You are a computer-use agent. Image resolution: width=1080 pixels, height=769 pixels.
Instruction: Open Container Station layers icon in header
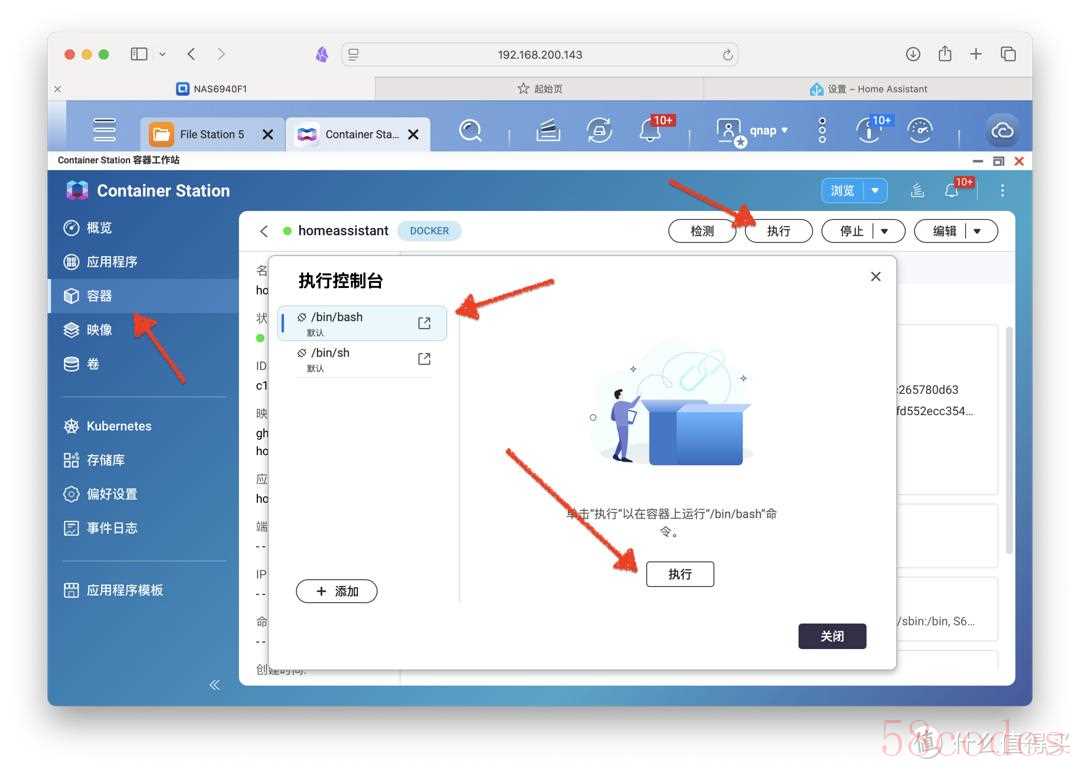coord(917,190)
